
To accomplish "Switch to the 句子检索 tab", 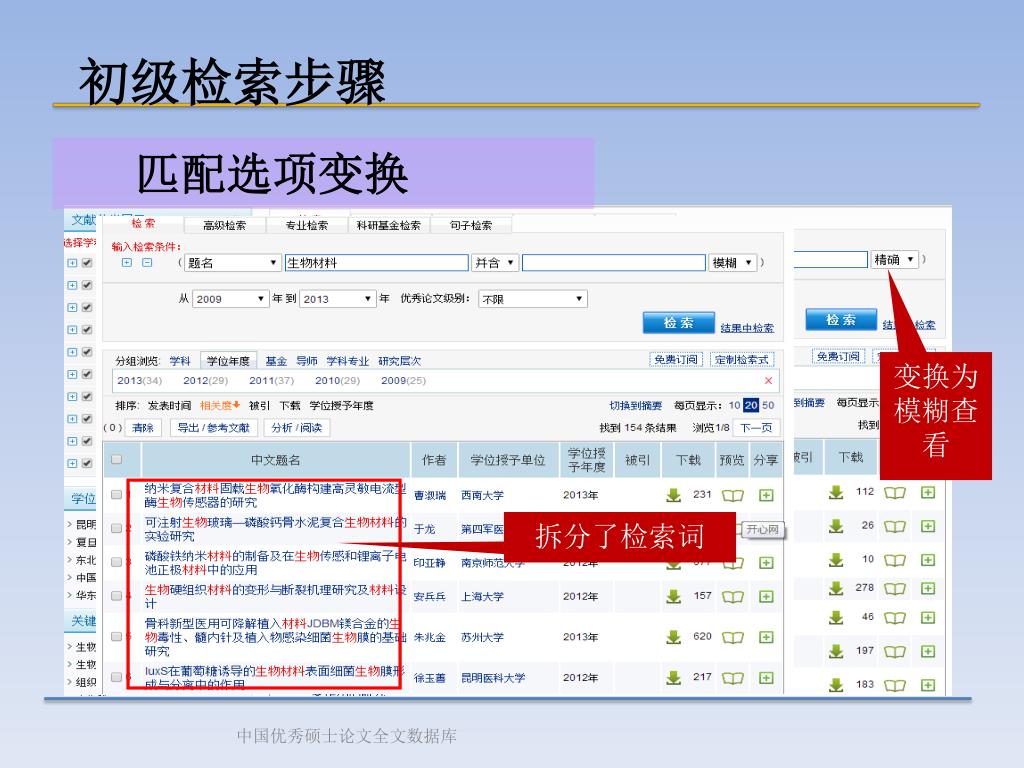I will pyautogui.click(x=471, y=225).
